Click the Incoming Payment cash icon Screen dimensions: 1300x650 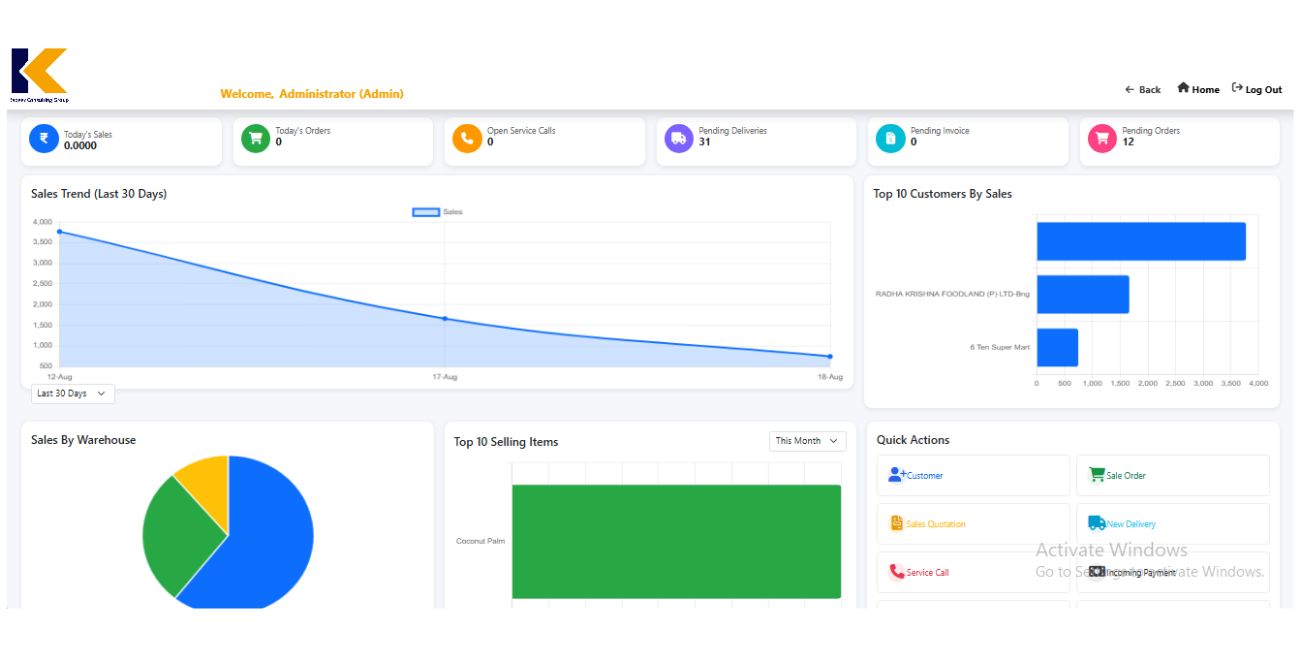coord(1096,572)
